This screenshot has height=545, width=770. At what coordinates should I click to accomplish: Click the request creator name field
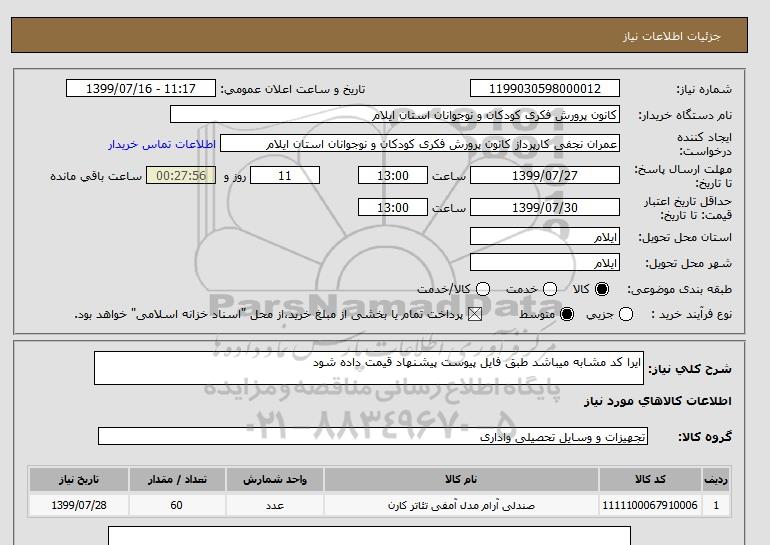(x=420, y=144)
